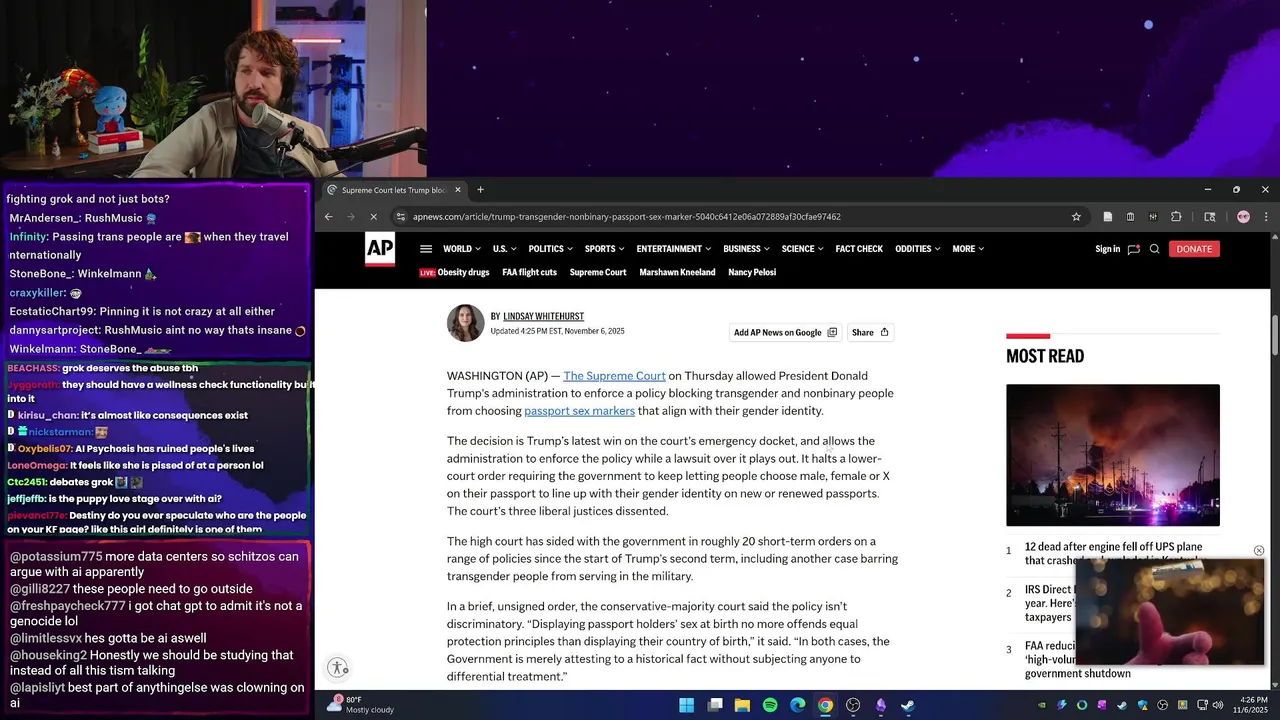Open Steam from the taskbar
This screenshot has height=720, width=1280.
click(908, 705)
